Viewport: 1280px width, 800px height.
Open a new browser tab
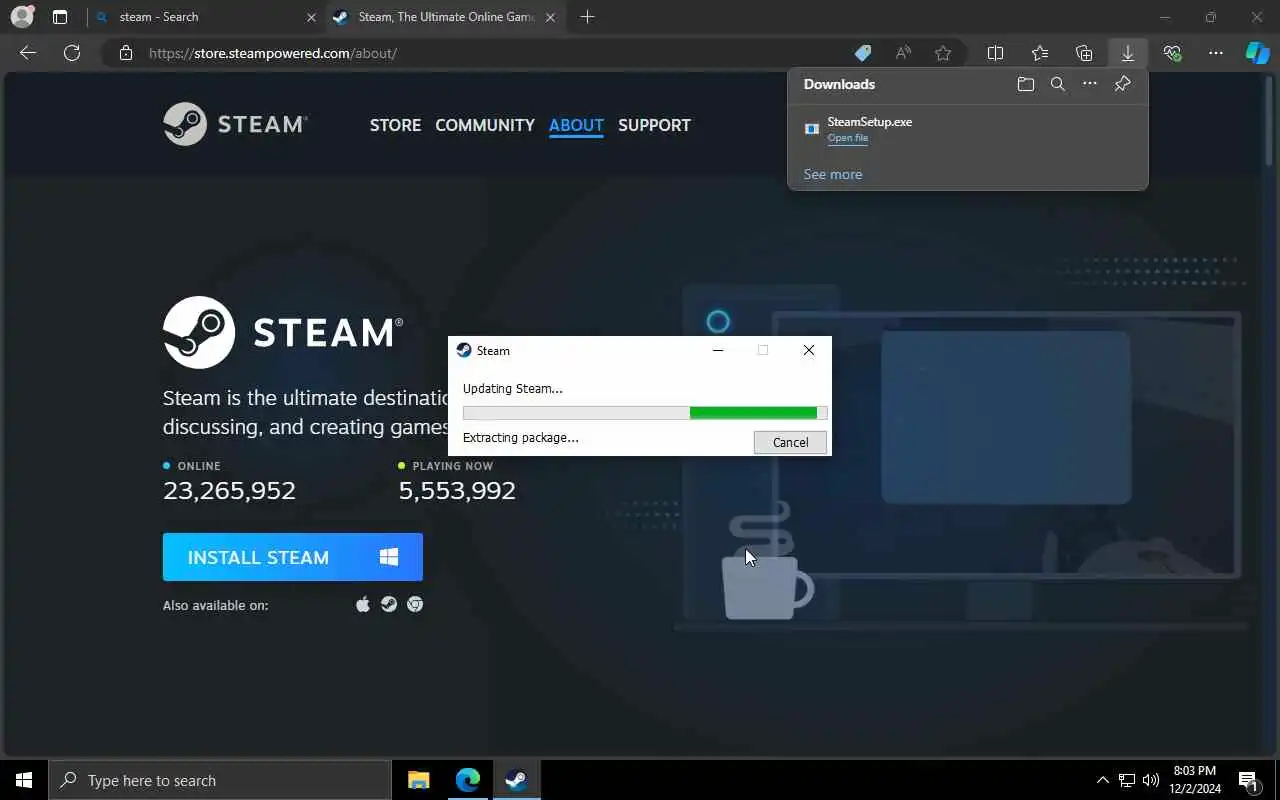pos(588,17)
